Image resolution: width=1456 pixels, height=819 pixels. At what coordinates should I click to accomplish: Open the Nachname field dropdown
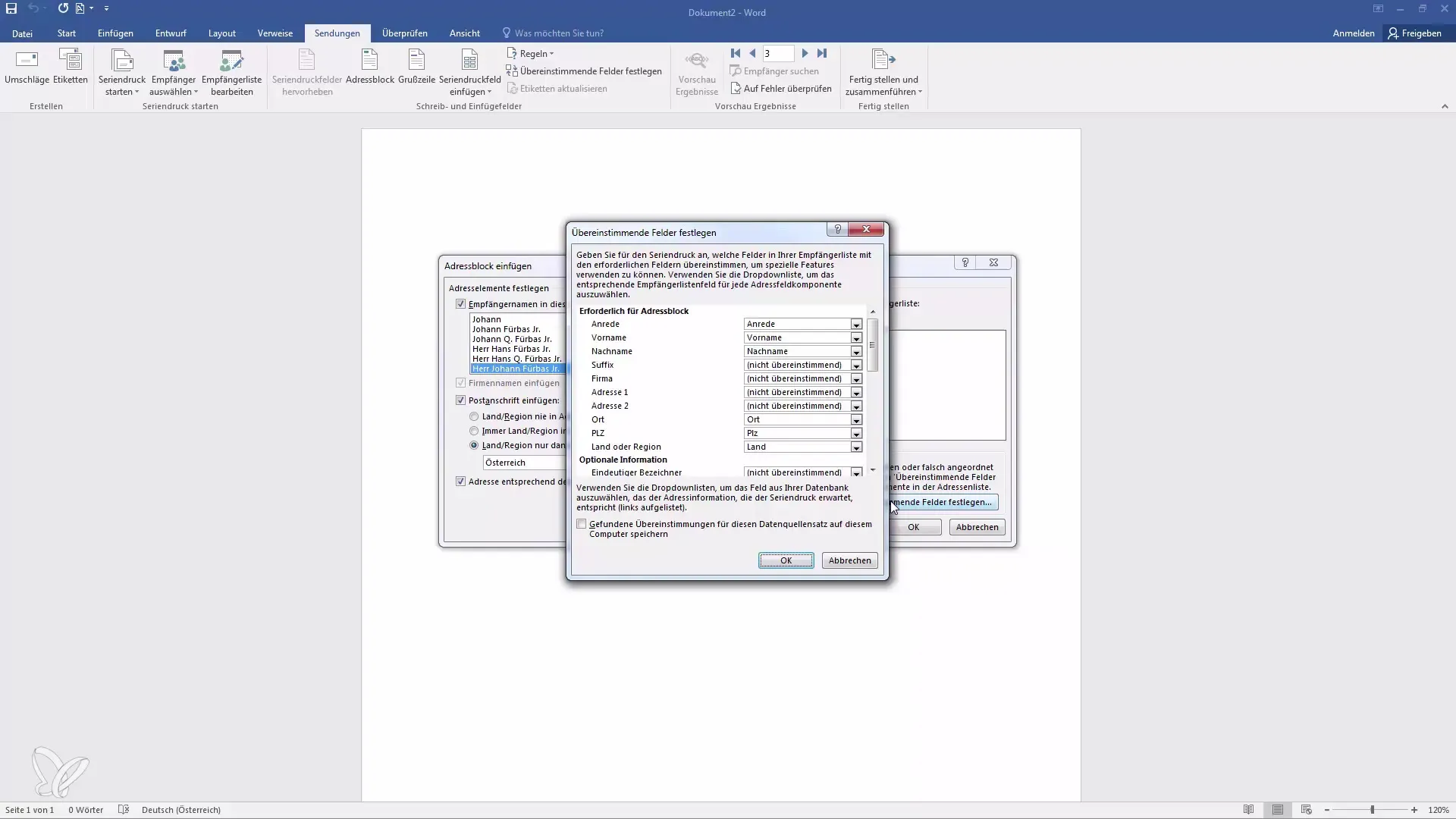(x=856, y=352)
